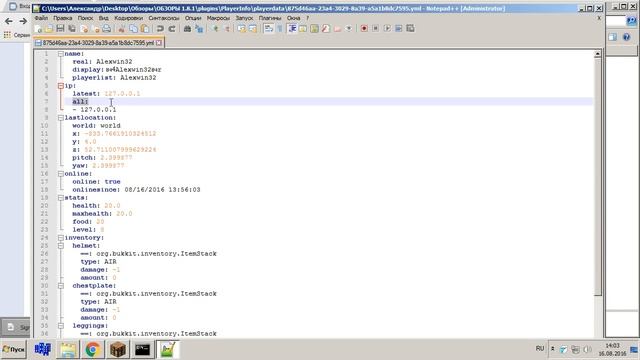Open the Синтаксисы menu
The image size is (640, 360).
click(164, 18)
